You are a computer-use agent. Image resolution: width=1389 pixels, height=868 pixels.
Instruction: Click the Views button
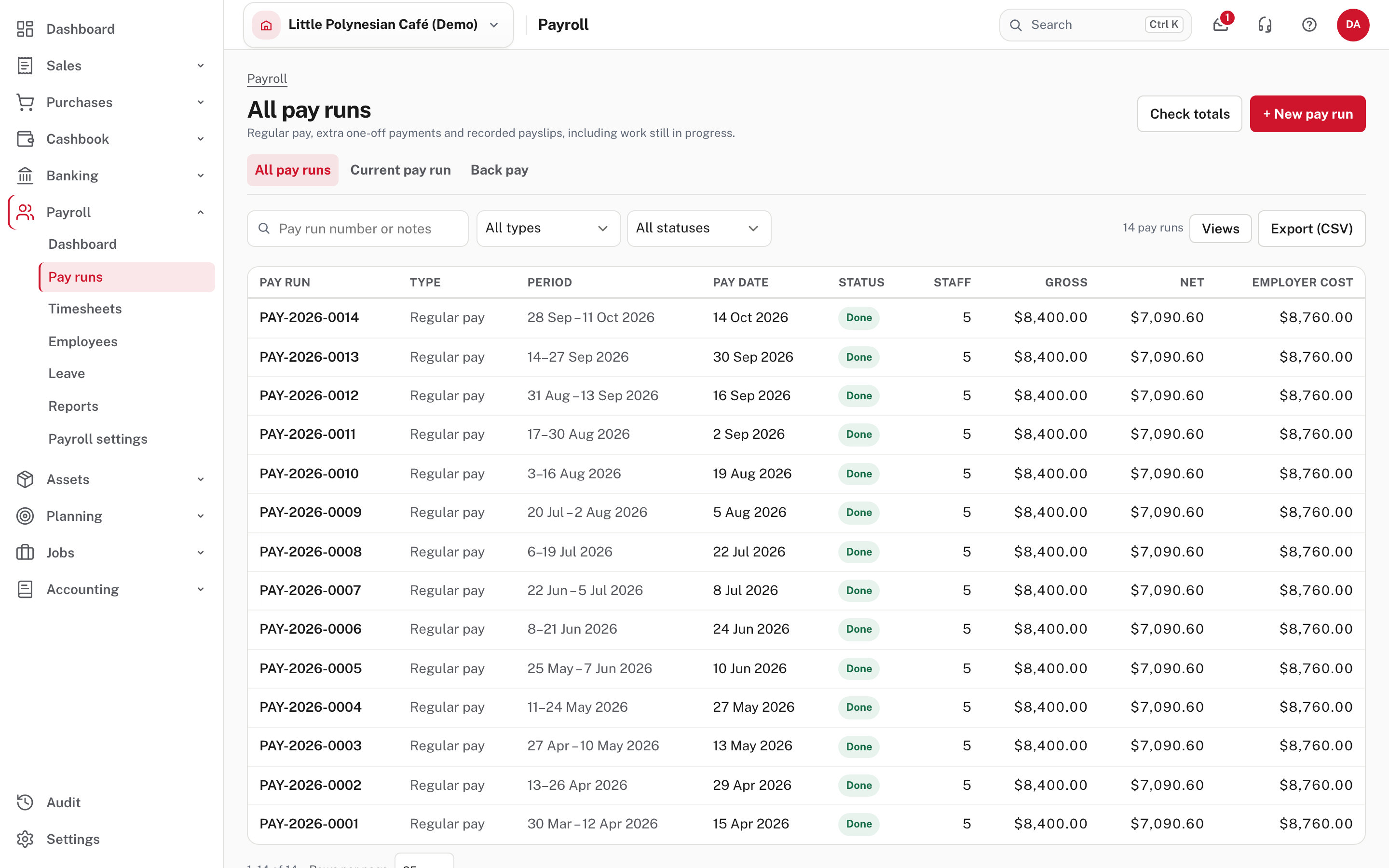(1220, 229)
